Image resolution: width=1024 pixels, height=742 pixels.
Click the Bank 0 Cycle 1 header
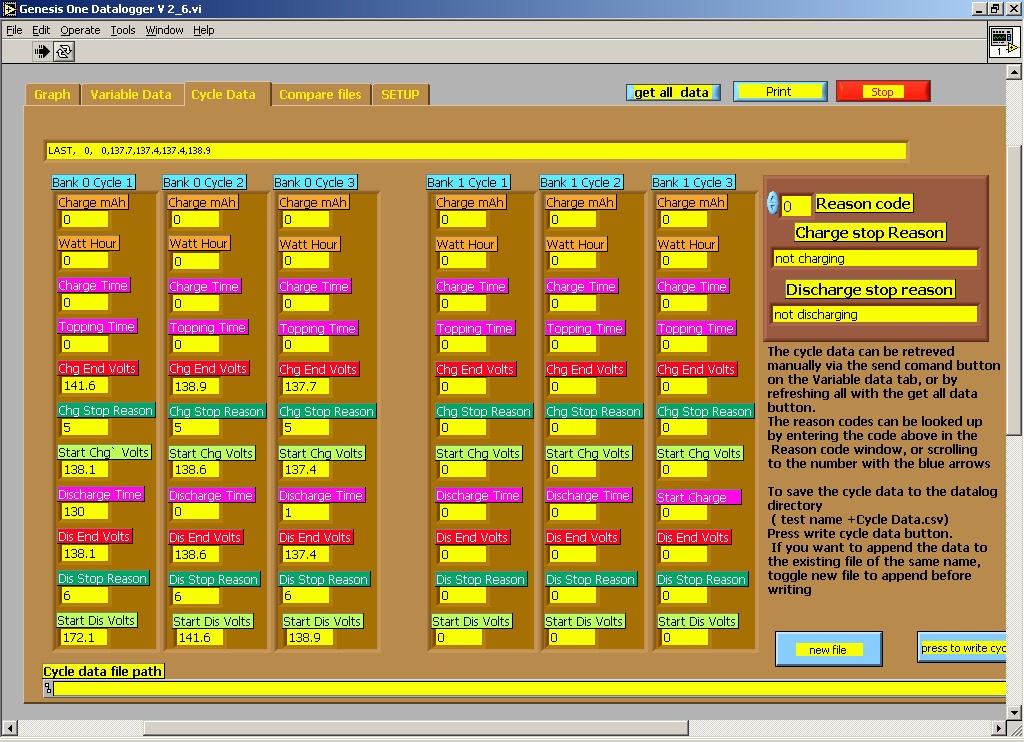tap(93, 183)
